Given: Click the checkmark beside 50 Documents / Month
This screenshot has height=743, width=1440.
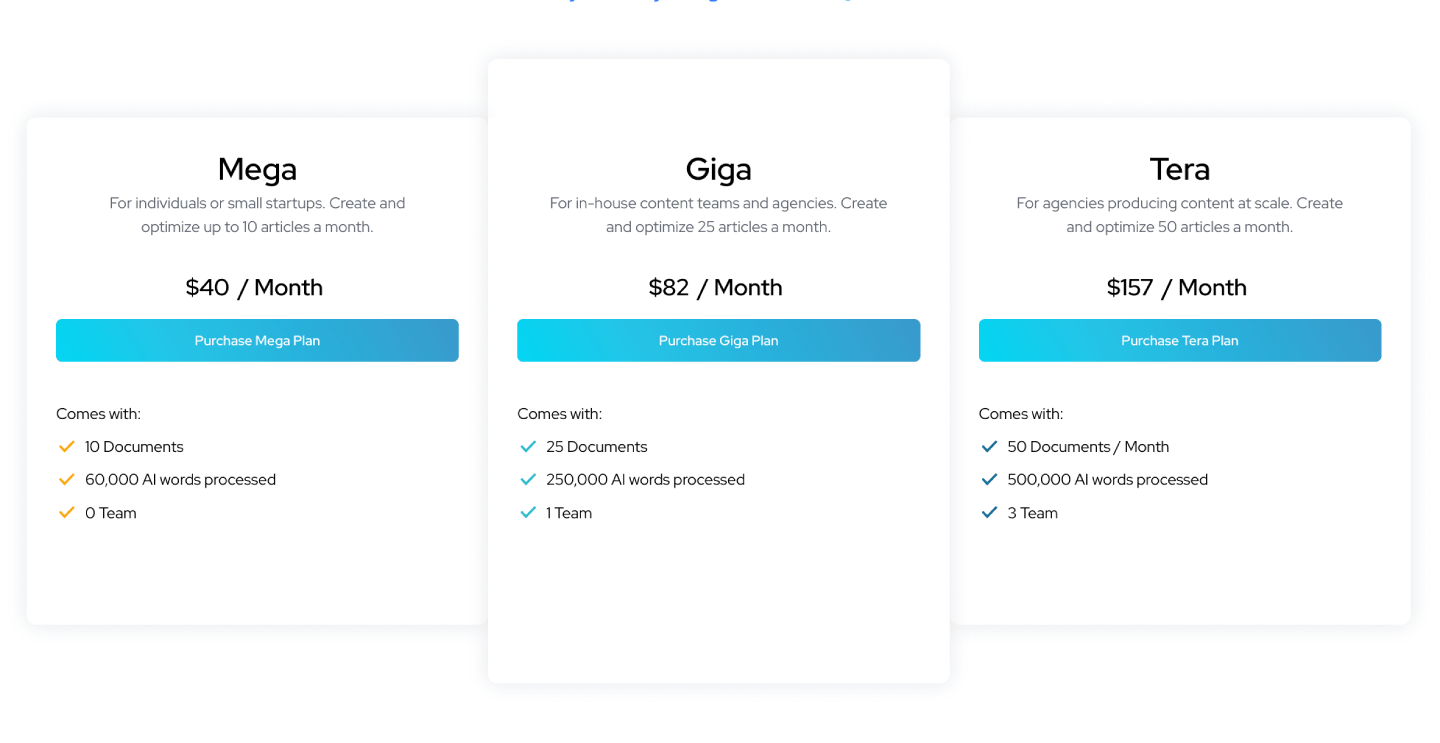Looking at the screenshot, I should 990,447.
